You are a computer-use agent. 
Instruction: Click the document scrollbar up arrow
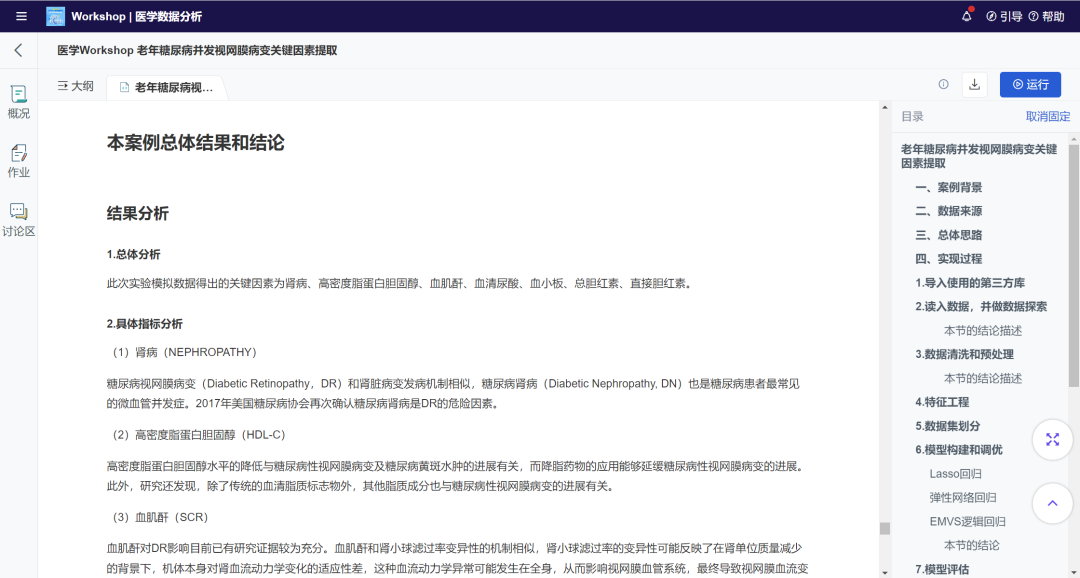[885, 107]
